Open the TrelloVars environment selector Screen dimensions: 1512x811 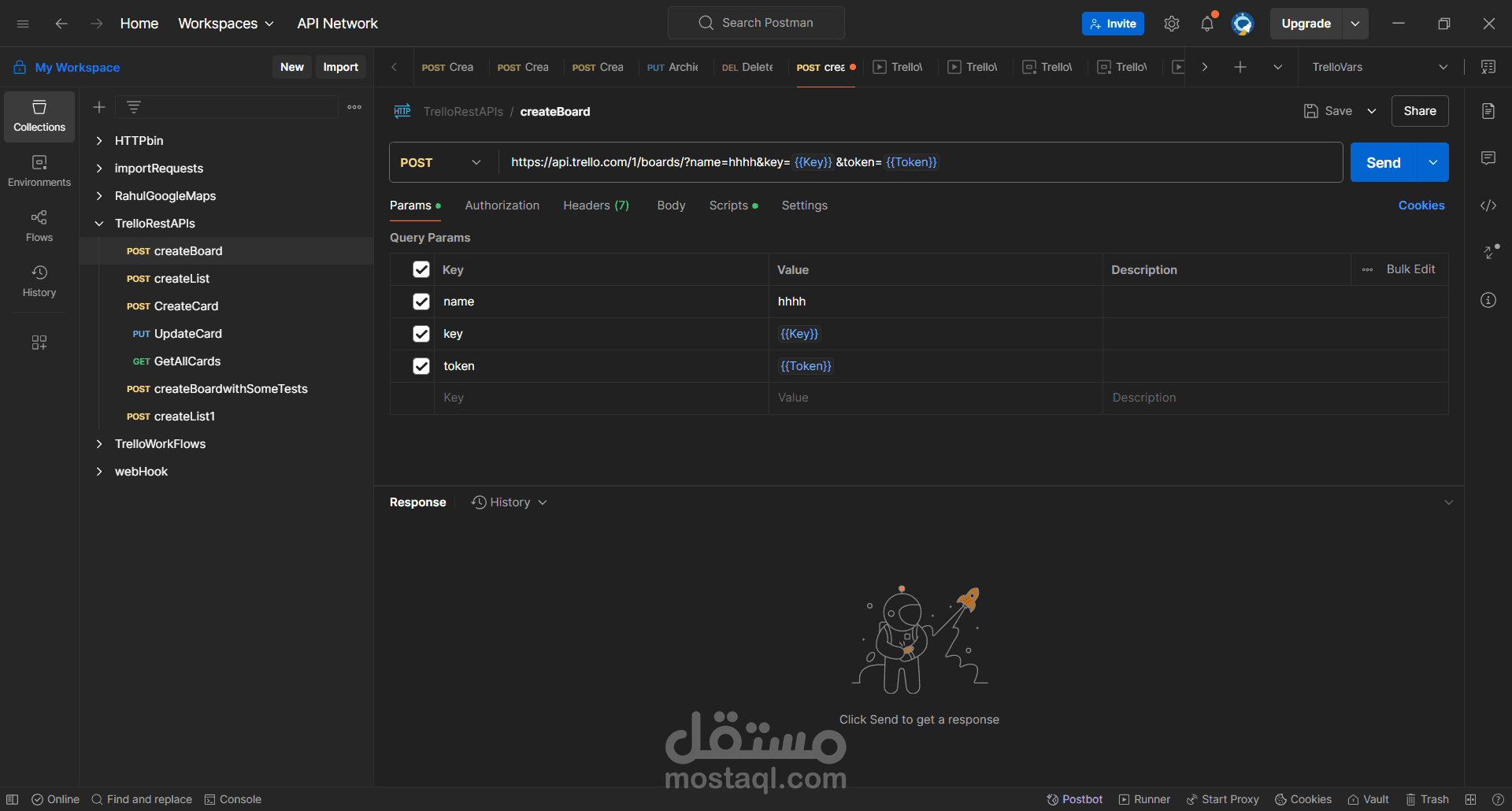coord(1380,67)
